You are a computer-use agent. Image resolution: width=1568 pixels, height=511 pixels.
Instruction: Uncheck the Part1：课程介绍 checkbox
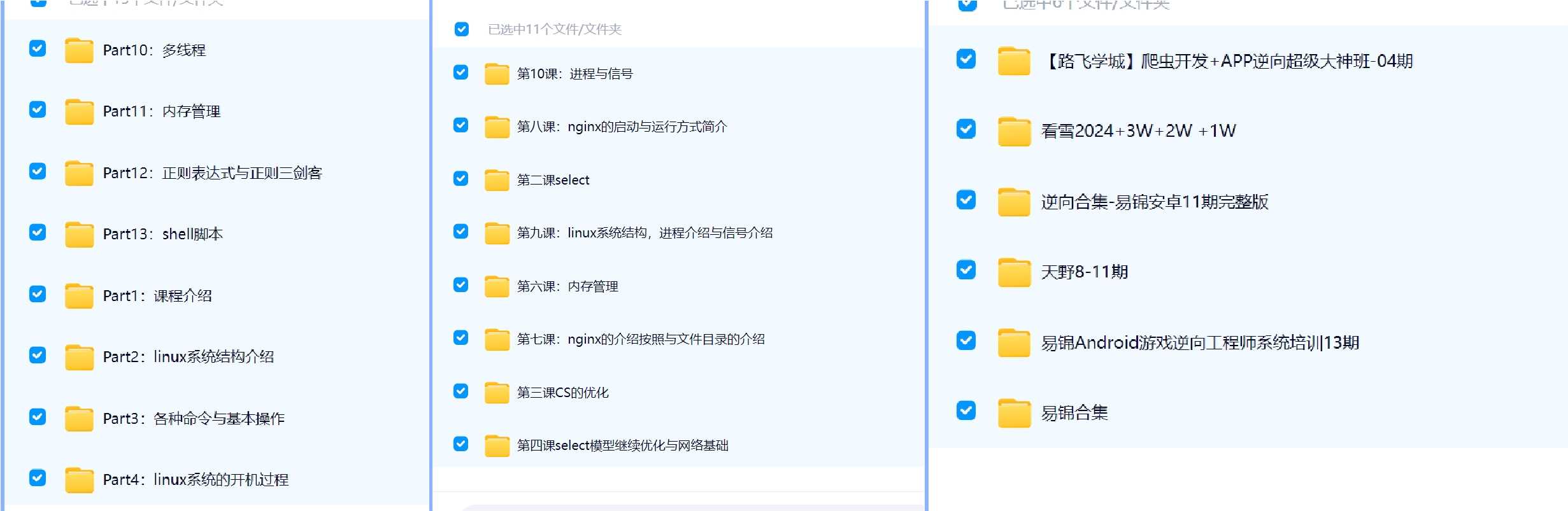(38, 294)
